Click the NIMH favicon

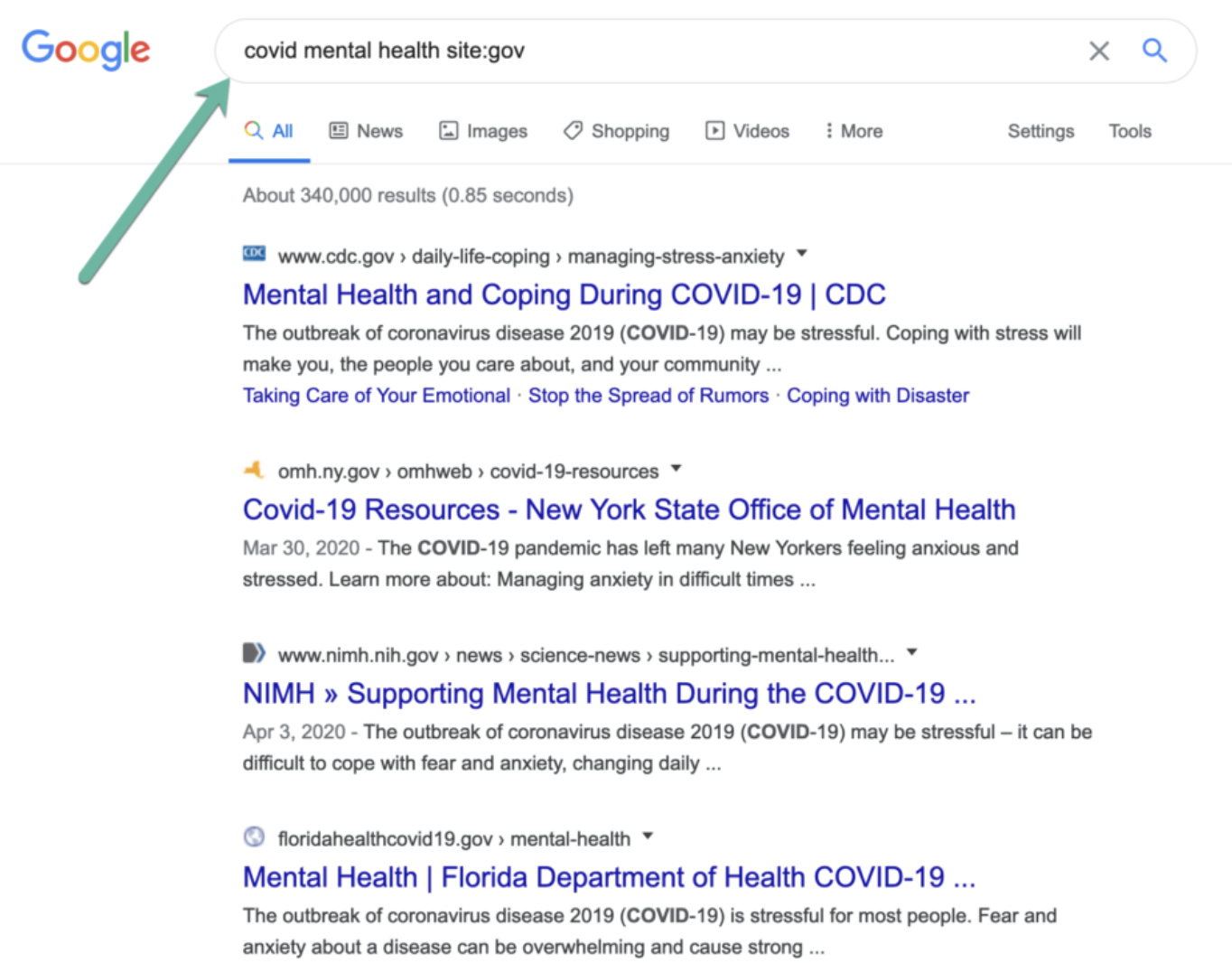click(x=254, y=652)
